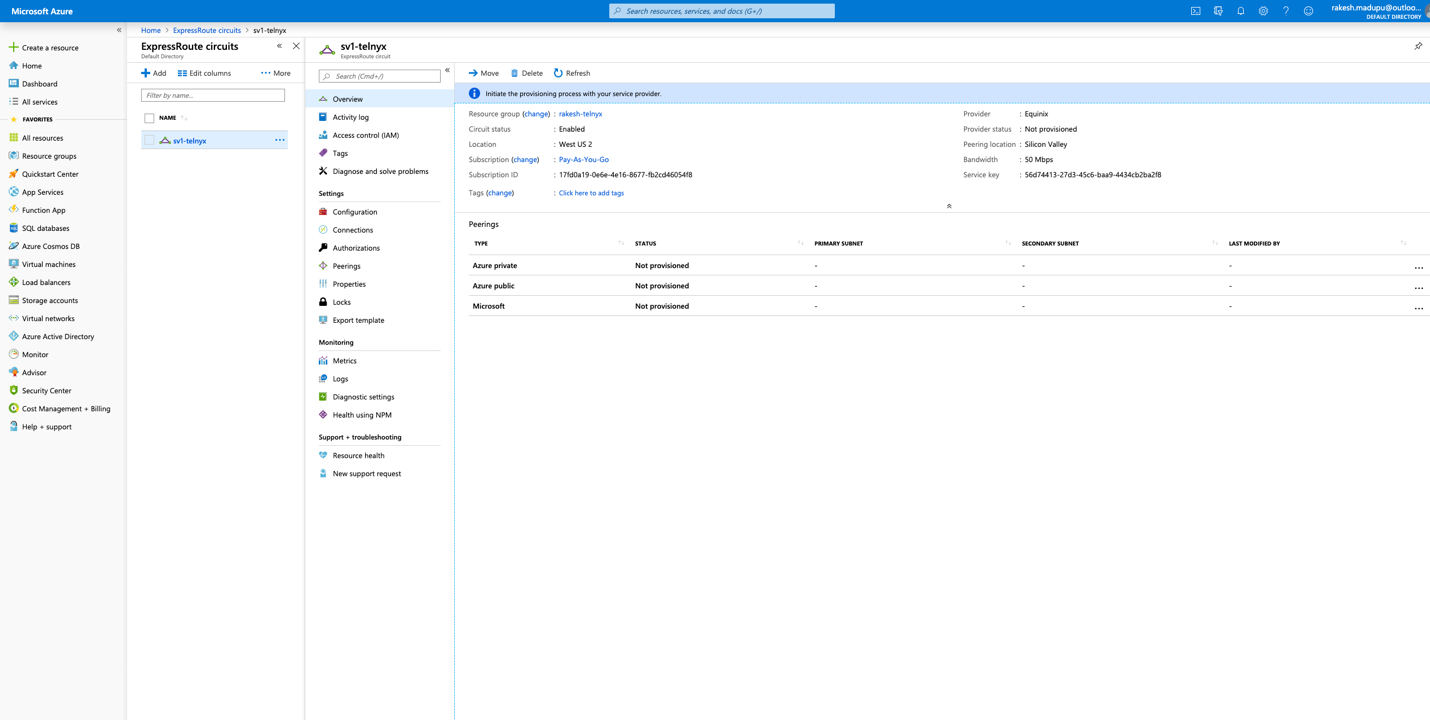Image resolution: width=1430 pixels, height=720 pixels.
Task: Click the ExpressRoute circuits breadcrumb
Action: 207,30
